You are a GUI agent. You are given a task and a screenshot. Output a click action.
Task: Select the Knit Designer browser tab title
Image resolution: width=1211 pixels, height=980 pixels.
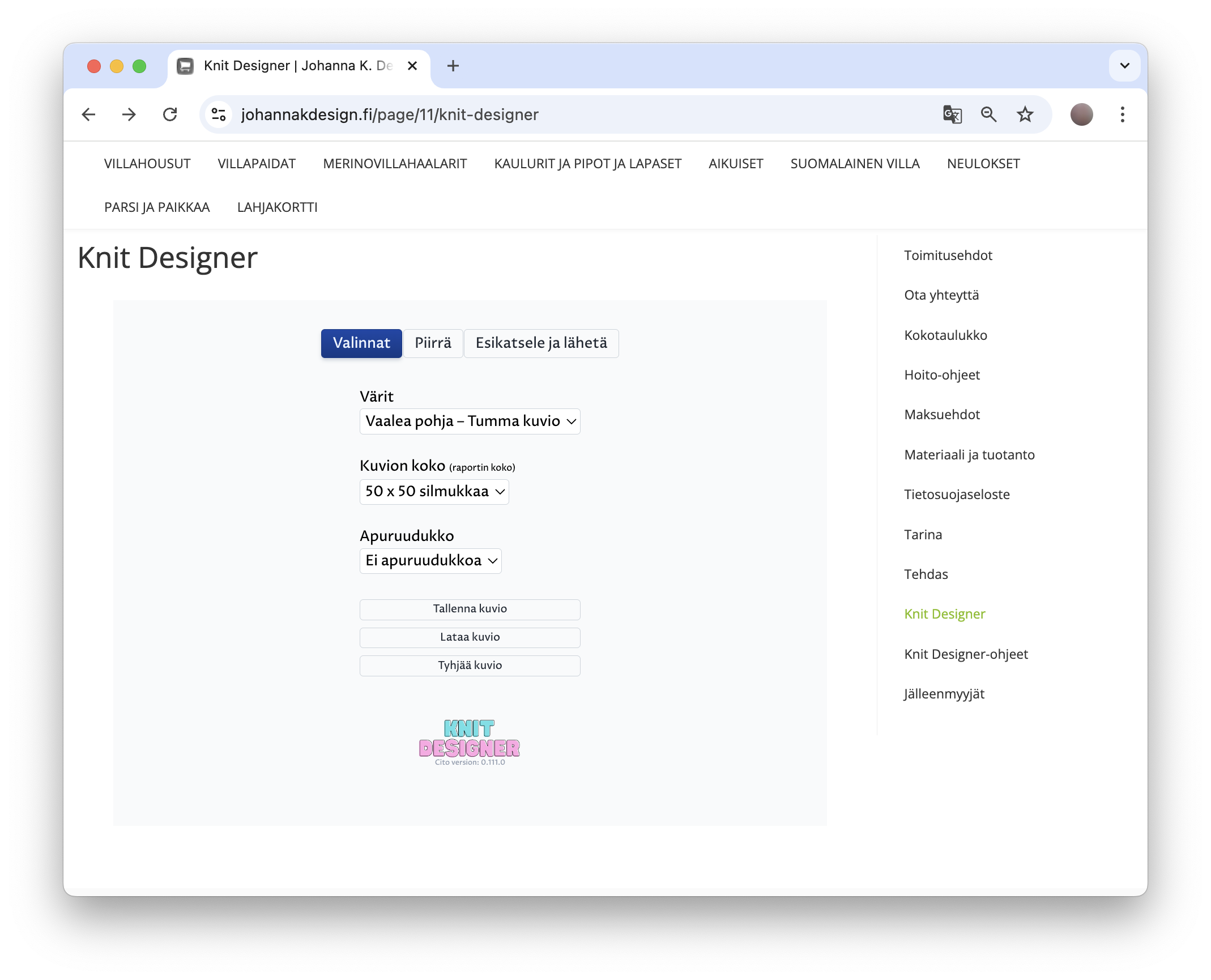click(298, 66)
